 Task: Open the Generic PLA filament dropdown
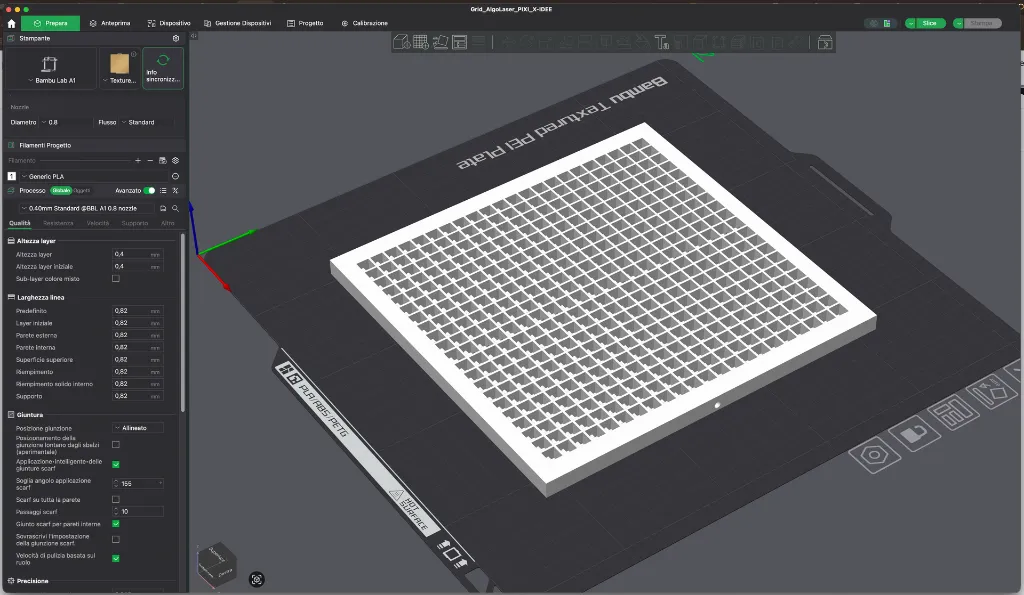tap(60, 176)
